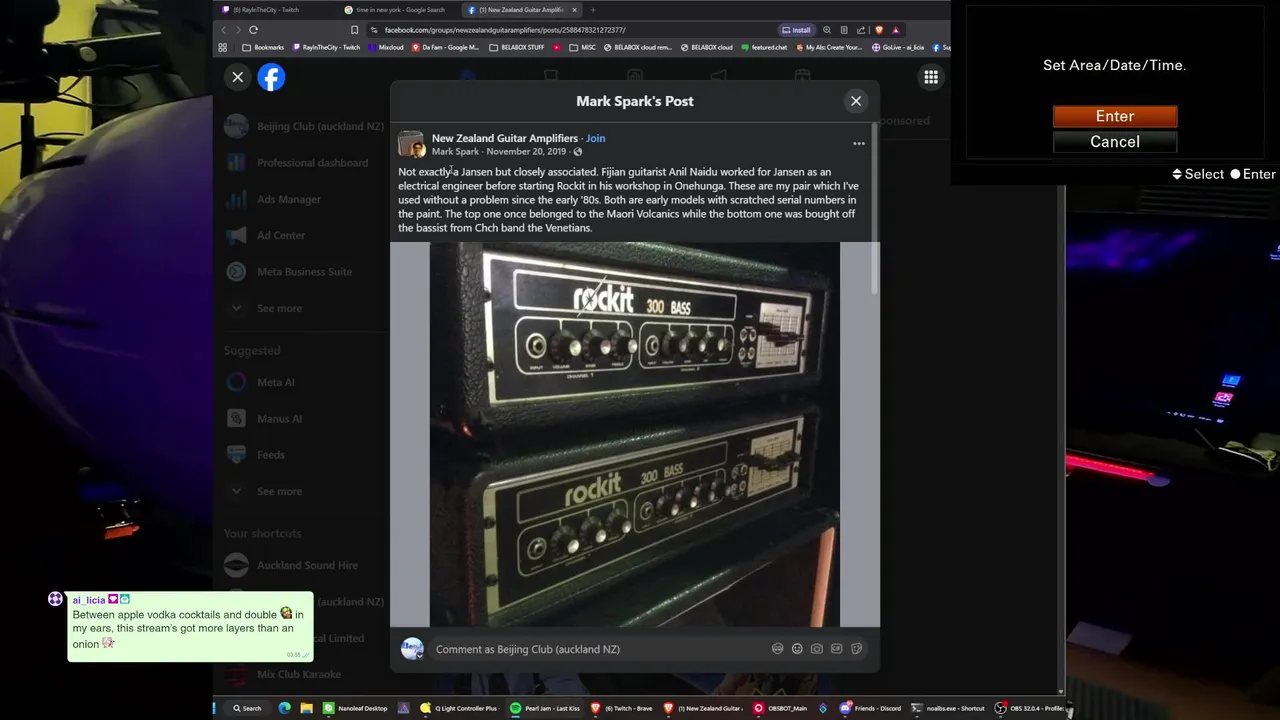Image resolution: width=1280 pixels, height=720 pixels.
Task: Expand See more under Feeds
Action: pyautogui.click(x=279, y=491)
